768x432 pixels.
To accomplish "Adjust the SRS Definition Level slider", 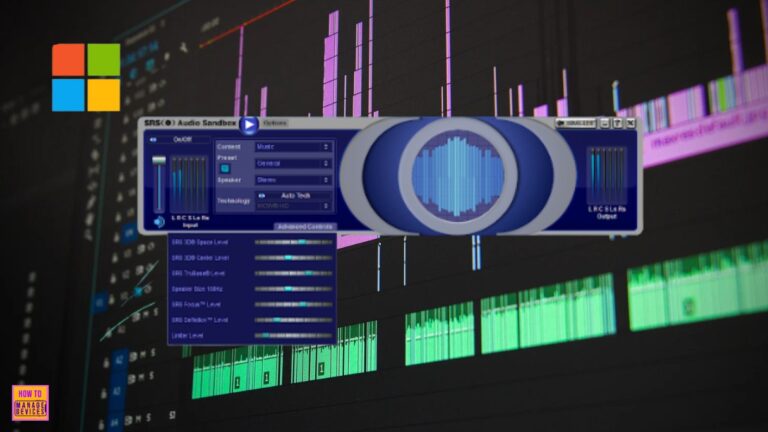I will pos(293,320).
